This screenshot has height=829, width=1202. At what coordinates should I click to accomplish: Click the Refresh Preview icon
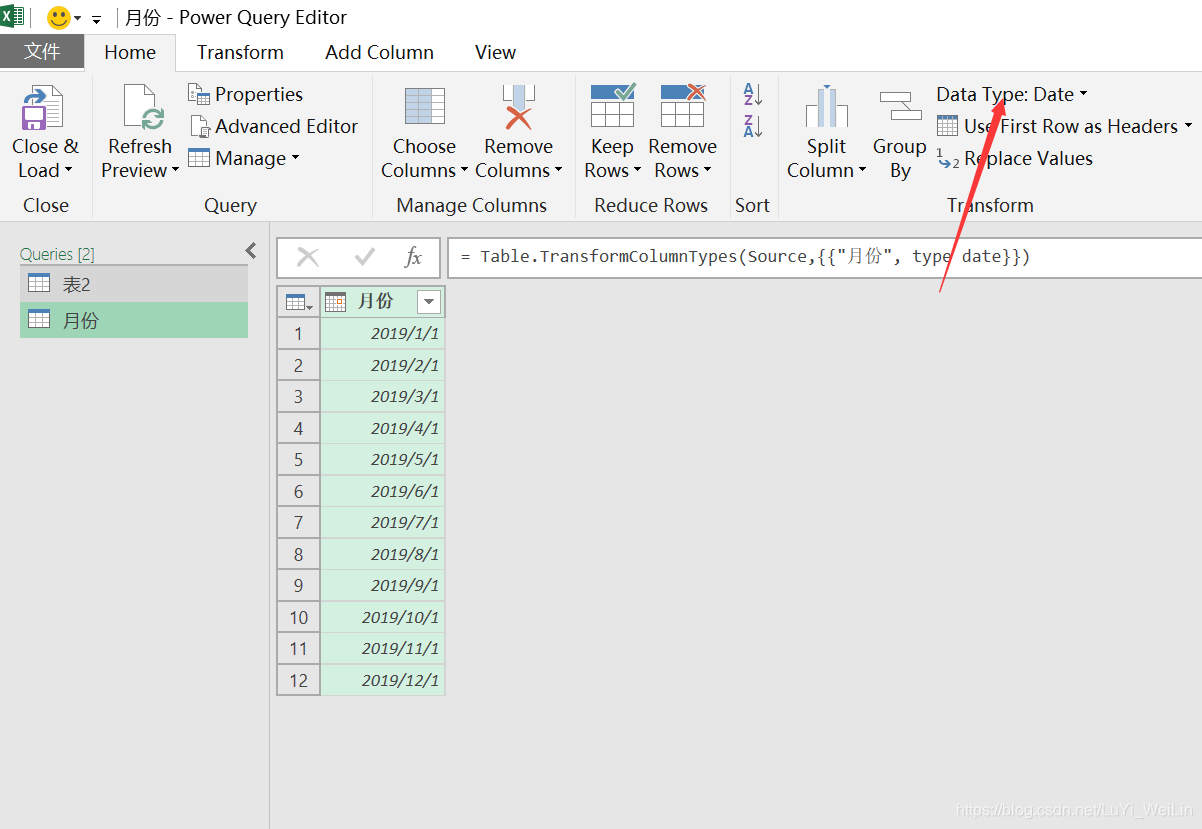[x=141, y=108]
